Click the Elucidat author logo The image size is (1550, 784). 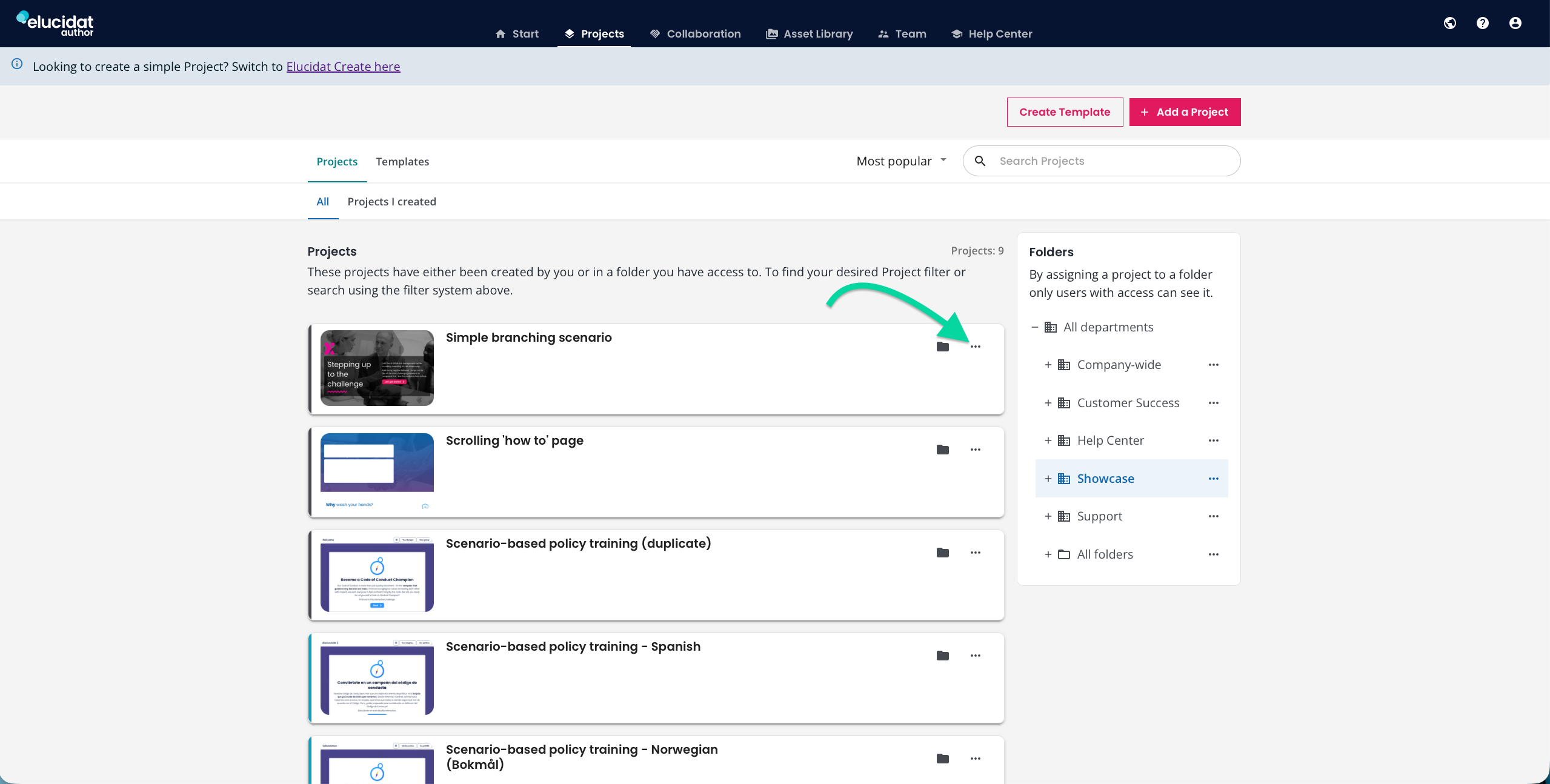coord(55,24)
